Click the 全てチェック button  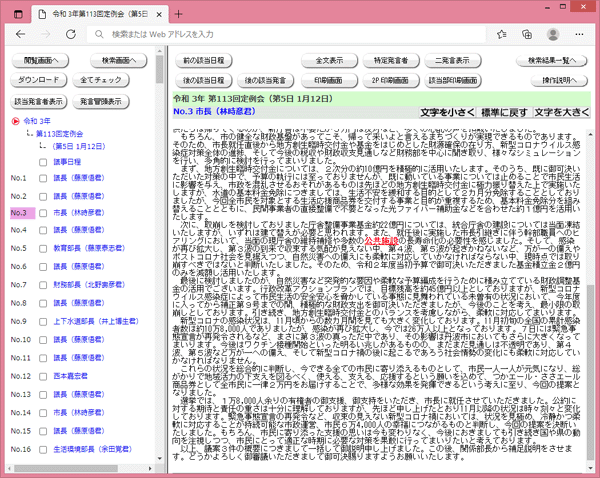(x=101, y=80)
